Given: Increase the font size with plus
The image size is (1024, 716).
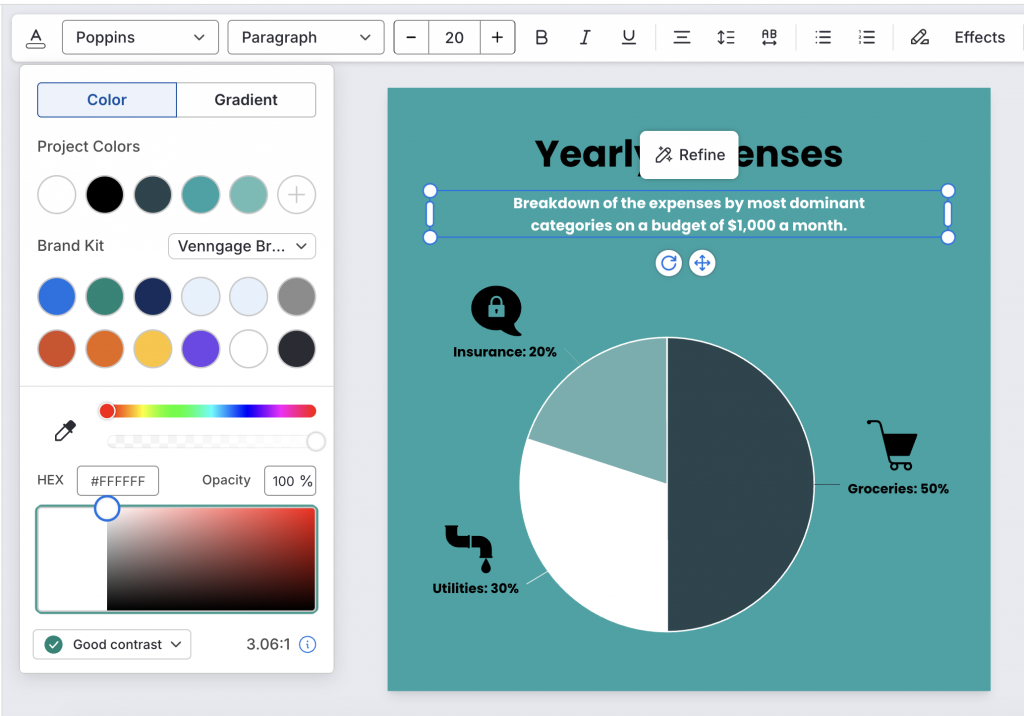Looking at the screenshot, I should (498, 37).
